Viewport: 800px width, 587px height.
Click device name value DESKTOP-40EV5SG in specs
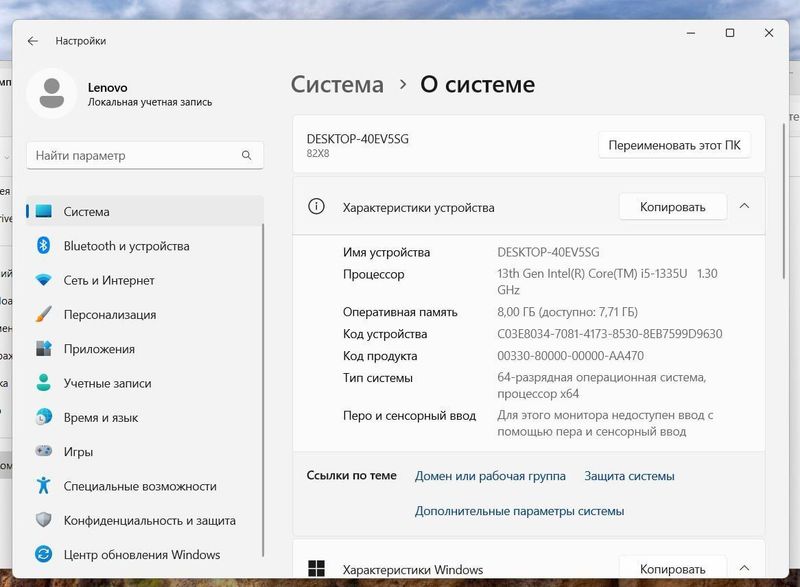(x=548, y=252)
